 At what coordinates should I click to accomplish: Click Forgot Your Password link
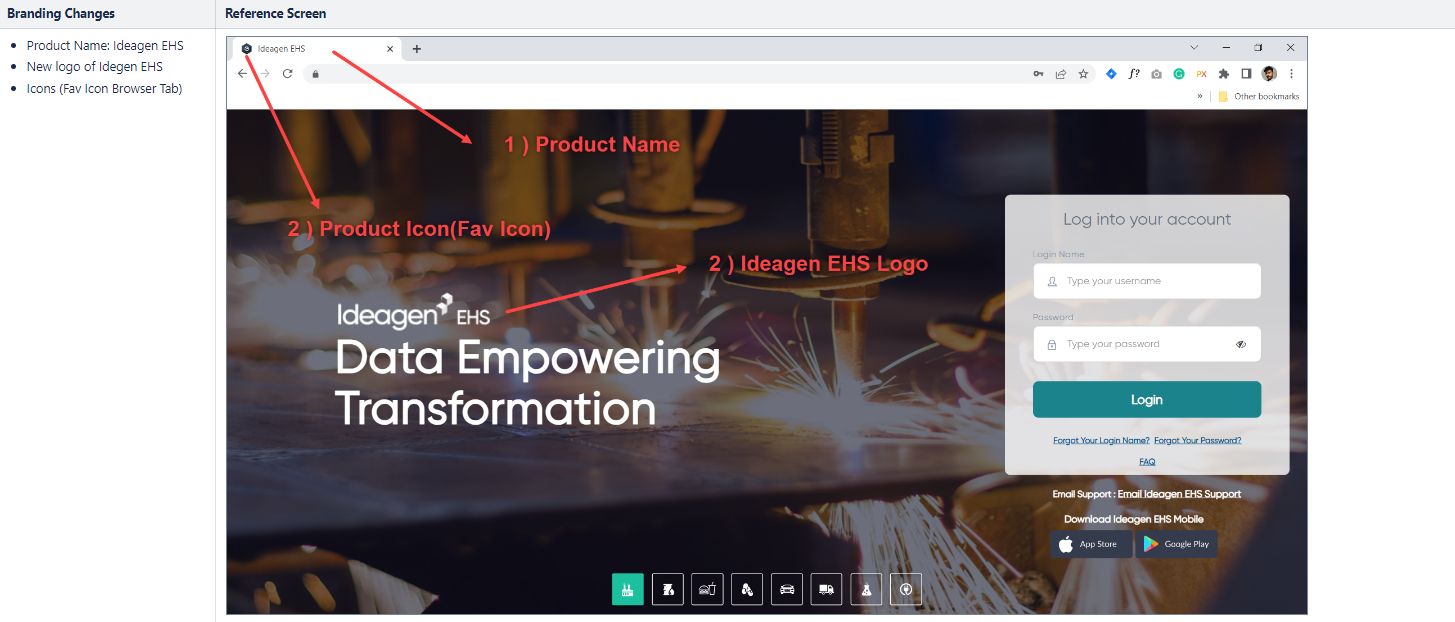tap(1198, 440)
